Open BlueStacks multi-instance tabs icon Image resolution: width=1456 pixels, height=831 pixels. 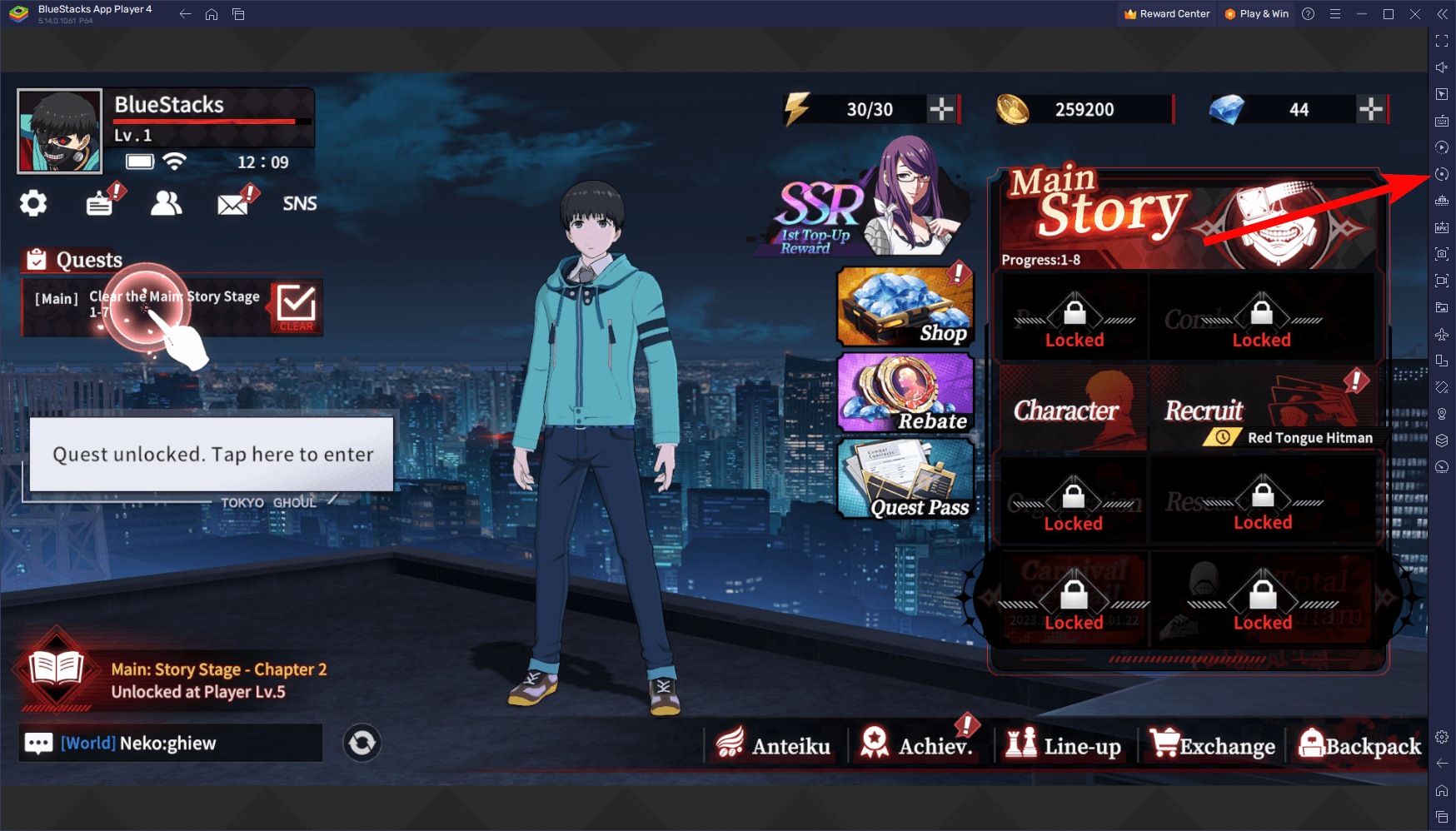click(238, 14)
